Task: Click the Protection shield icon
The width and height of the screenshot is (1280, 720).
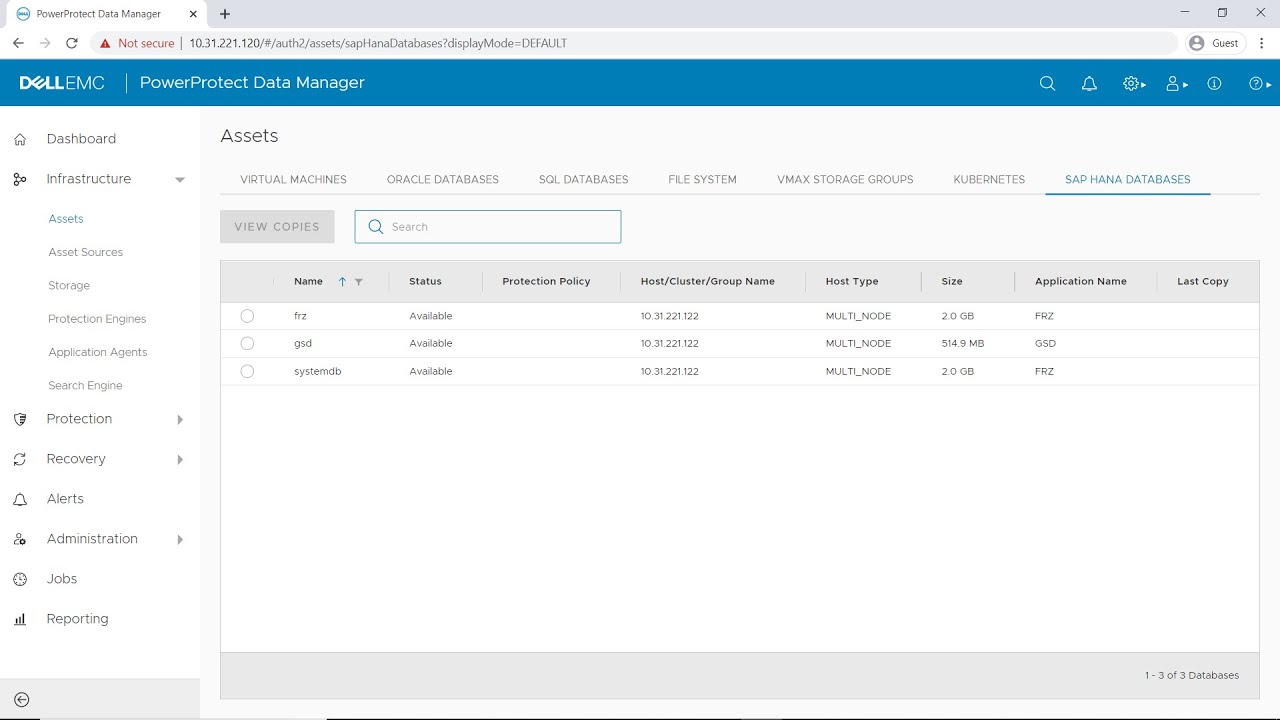Action: pyautogui.click(x=20, y=419)
